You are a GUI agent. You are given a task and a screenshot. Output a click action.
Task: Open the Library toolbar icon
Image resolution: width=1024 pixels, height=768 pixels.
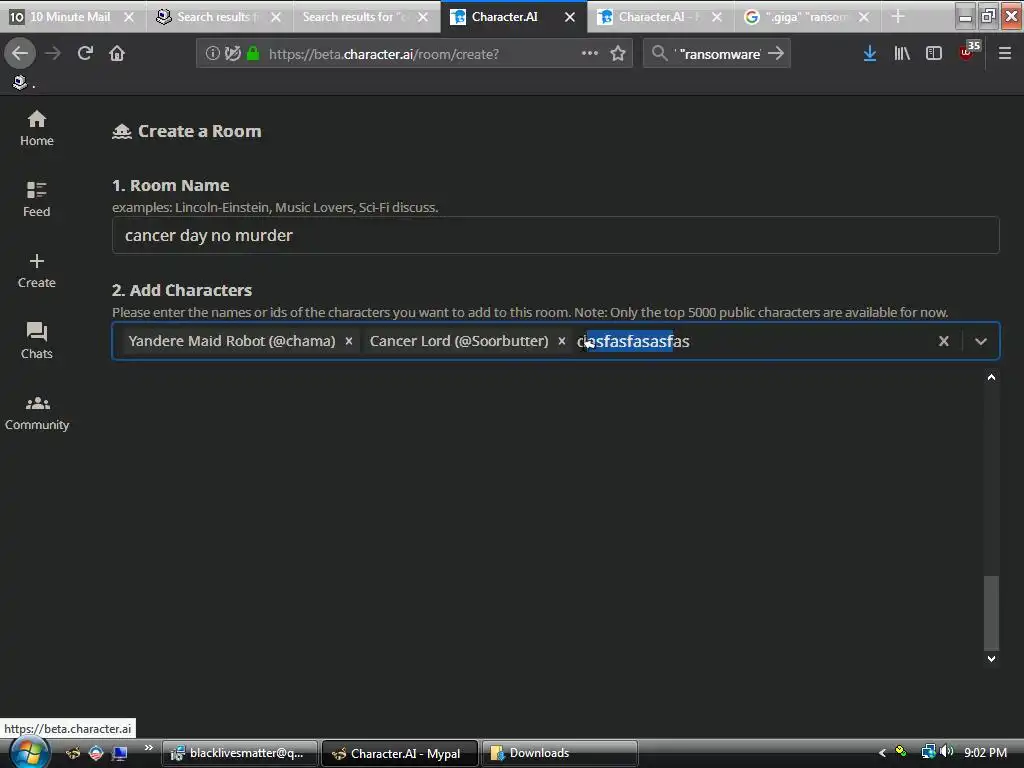tap(902, 54)
